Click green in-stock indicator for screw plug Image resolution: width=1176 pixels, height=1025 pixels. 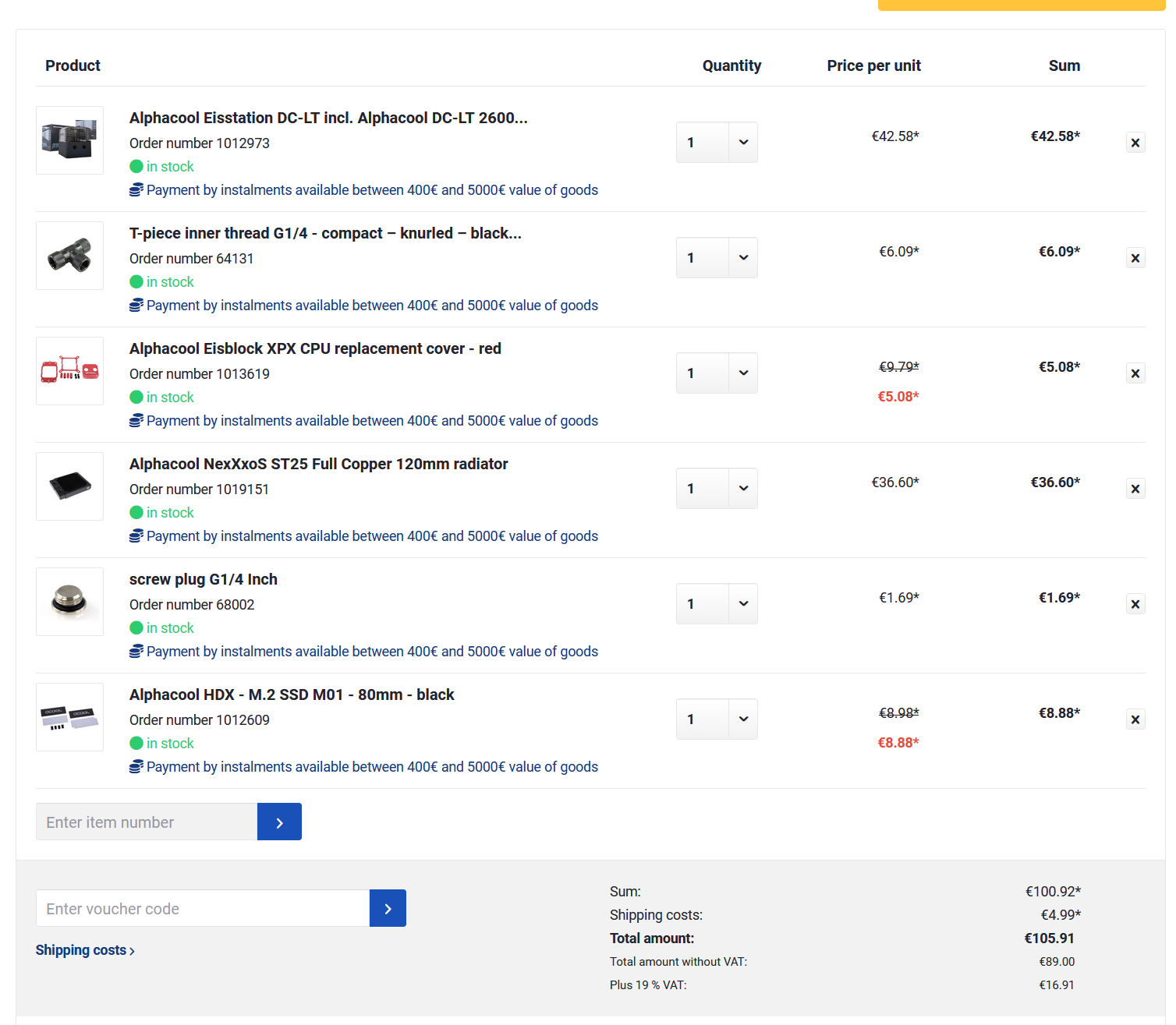coord(136,627)
